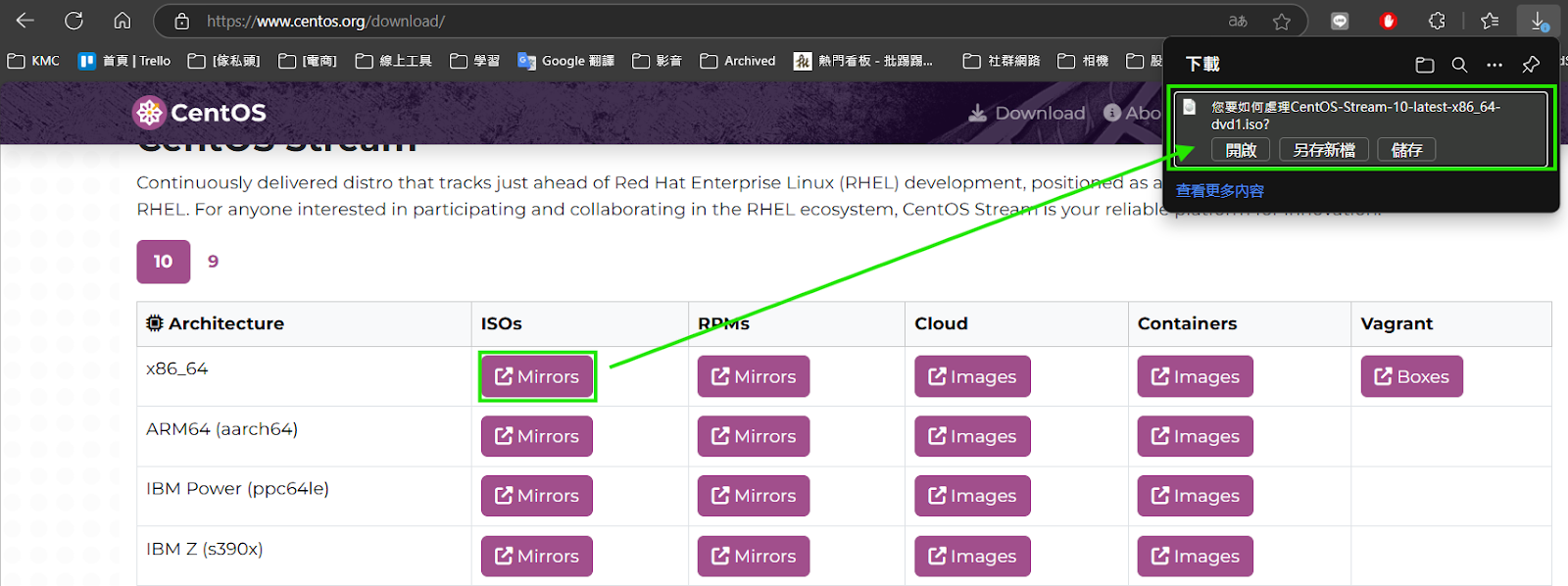Open ARM64 Containers Images
Image resolution: width=1568 pixels, height=586 pixels.
click(x=1196, y=436)
